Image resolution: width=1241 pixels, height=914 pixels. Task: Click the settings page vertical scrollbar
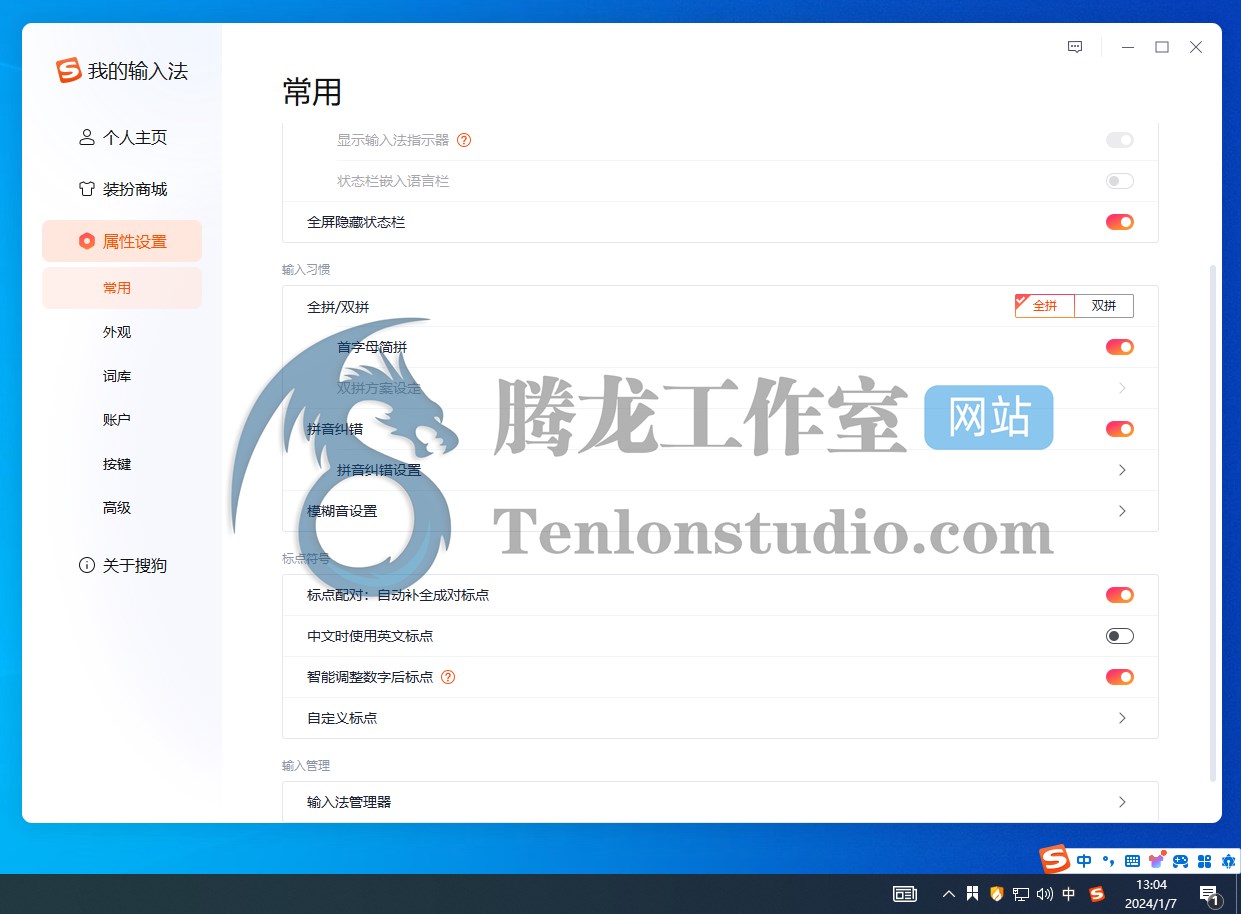coord(1213,523)
